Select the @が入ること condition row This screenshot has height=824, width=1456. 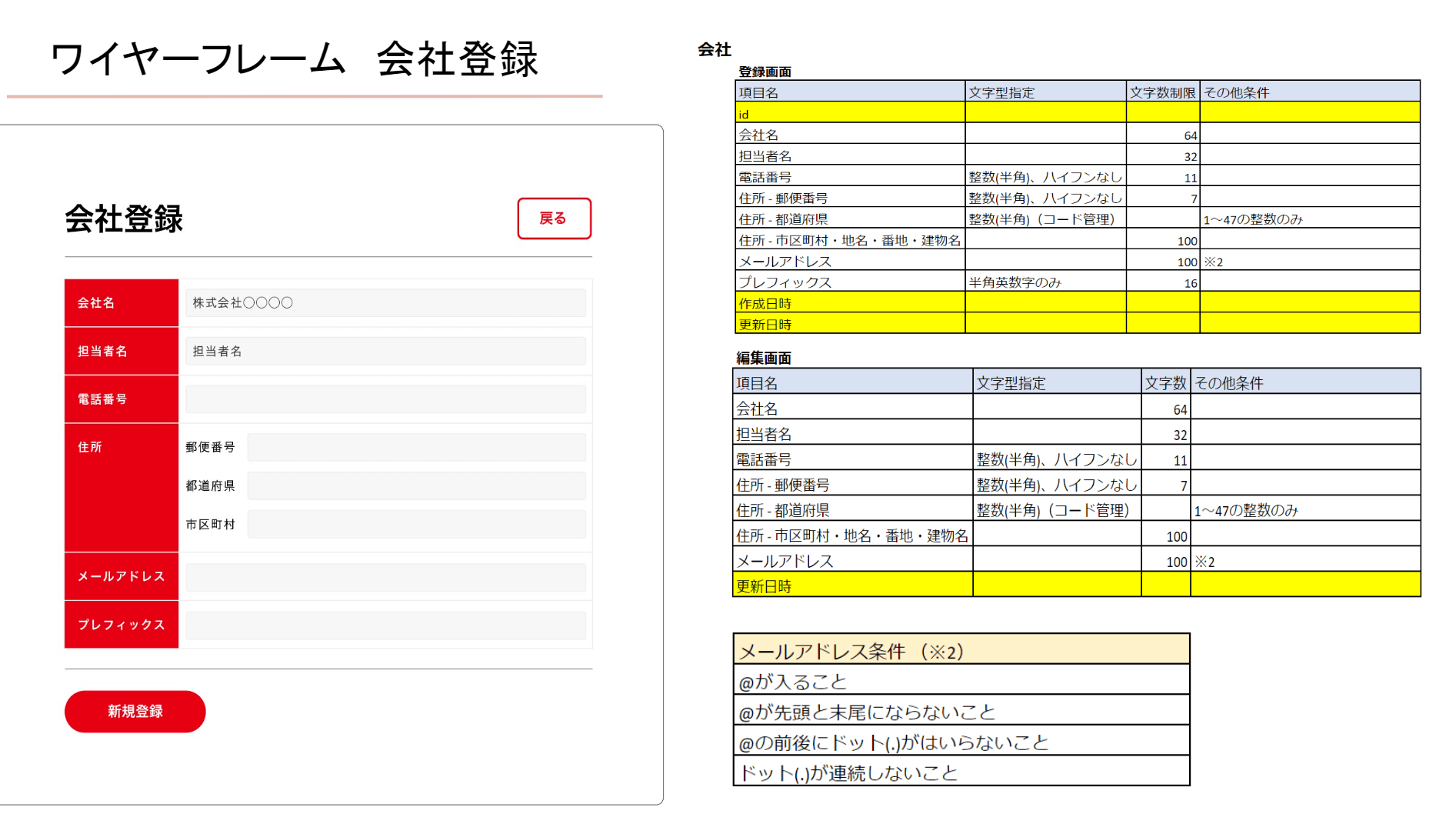961,680
